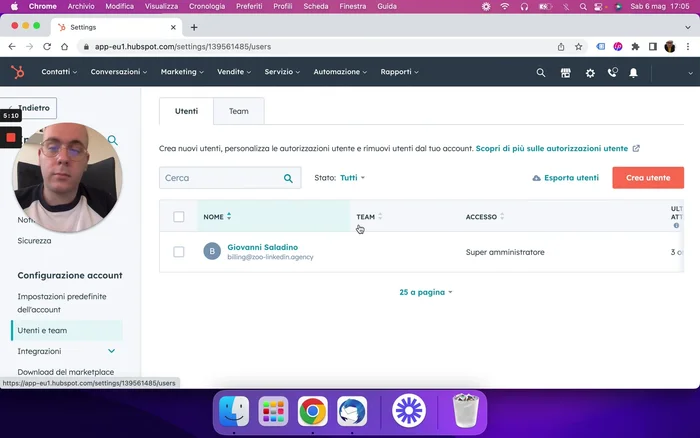Open the Marketing navigation menu
This screenshot has width=700, height=438.
(181, 72)
